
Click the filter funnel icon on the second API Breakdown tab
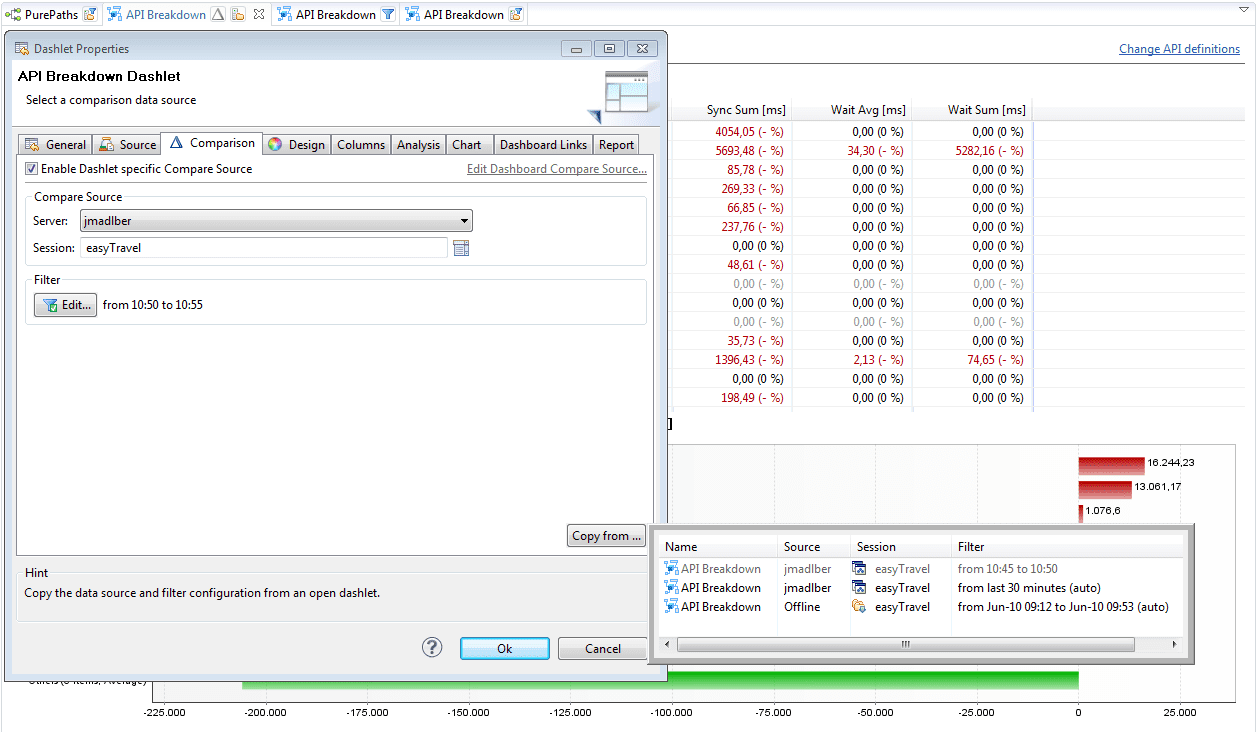point(388,15)
